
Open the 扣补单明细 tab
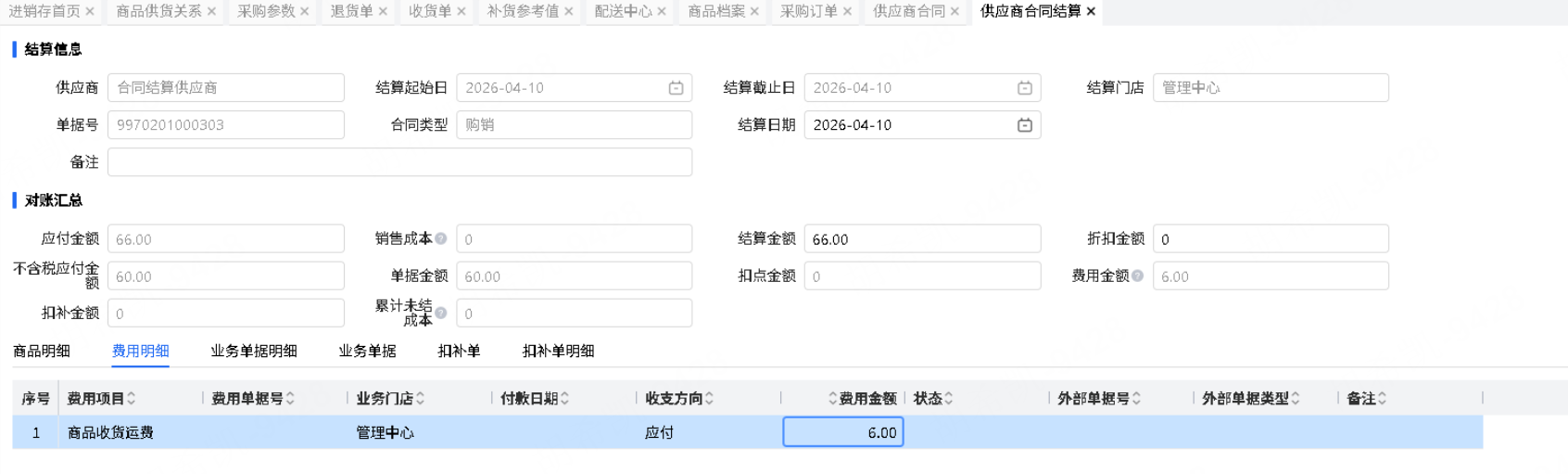(558, 351)
